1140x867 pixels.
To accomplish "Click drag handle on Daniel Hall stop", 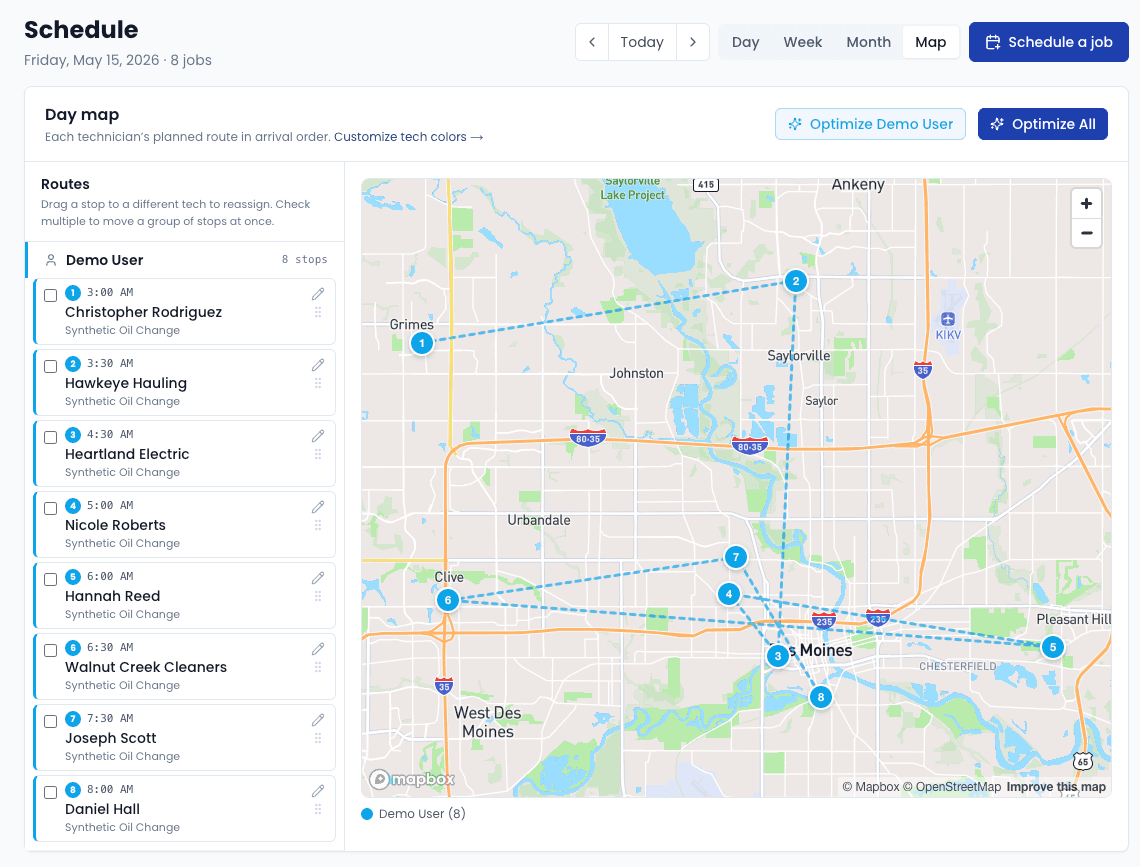I will coord(318,809).
